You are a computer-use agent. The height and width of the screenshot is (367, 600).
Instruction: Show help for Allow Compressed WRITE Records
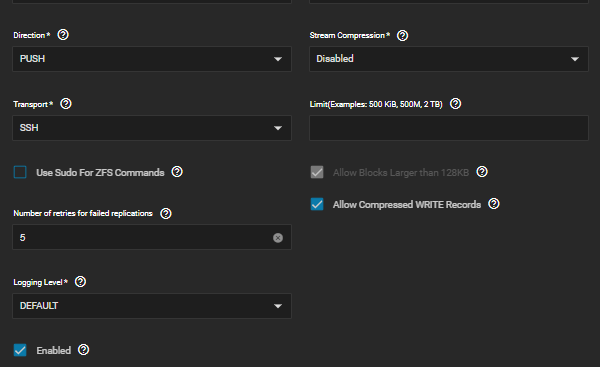coord(494,204)
